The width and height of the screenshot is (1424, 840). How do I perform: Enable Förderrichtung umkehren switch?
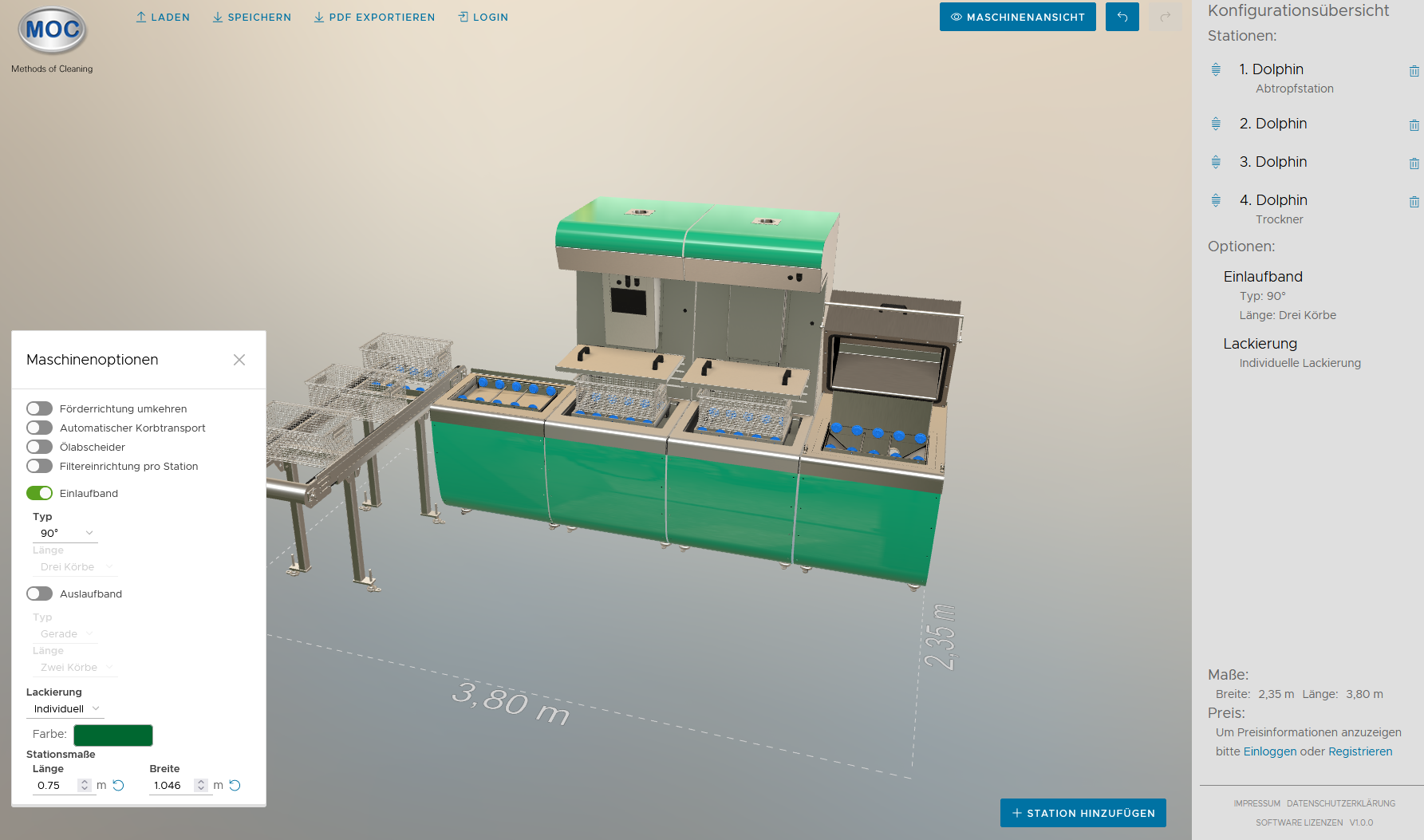coord(39,408)
